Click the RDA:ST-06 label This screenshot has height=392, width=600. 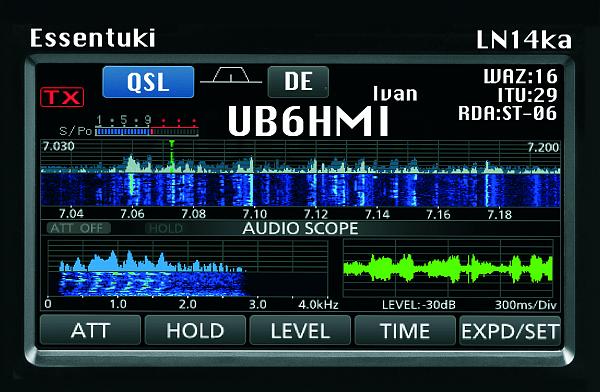[507, 113]
